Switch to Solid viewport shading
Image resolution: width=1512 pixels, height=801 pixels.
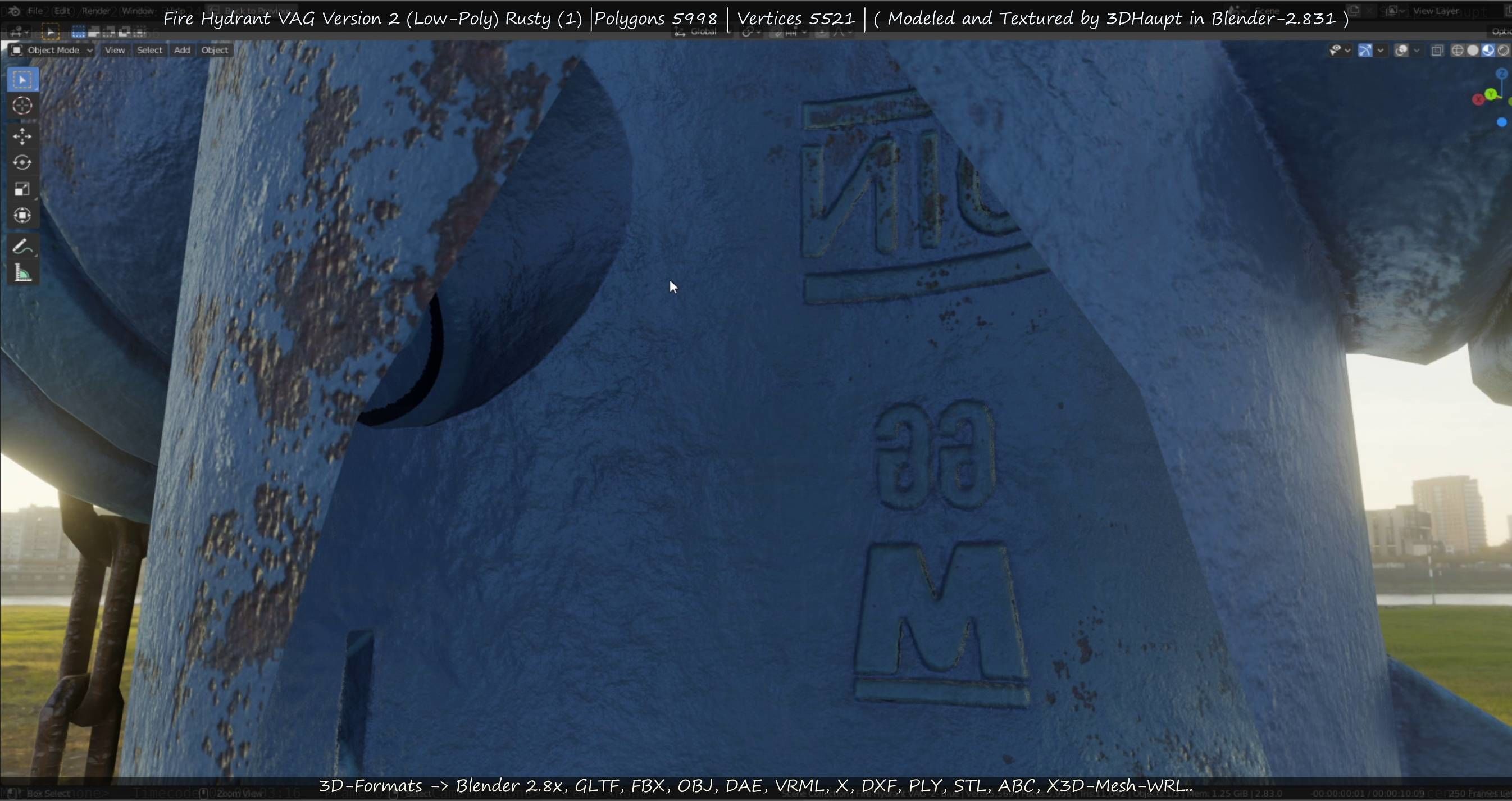coord(1472,51)
